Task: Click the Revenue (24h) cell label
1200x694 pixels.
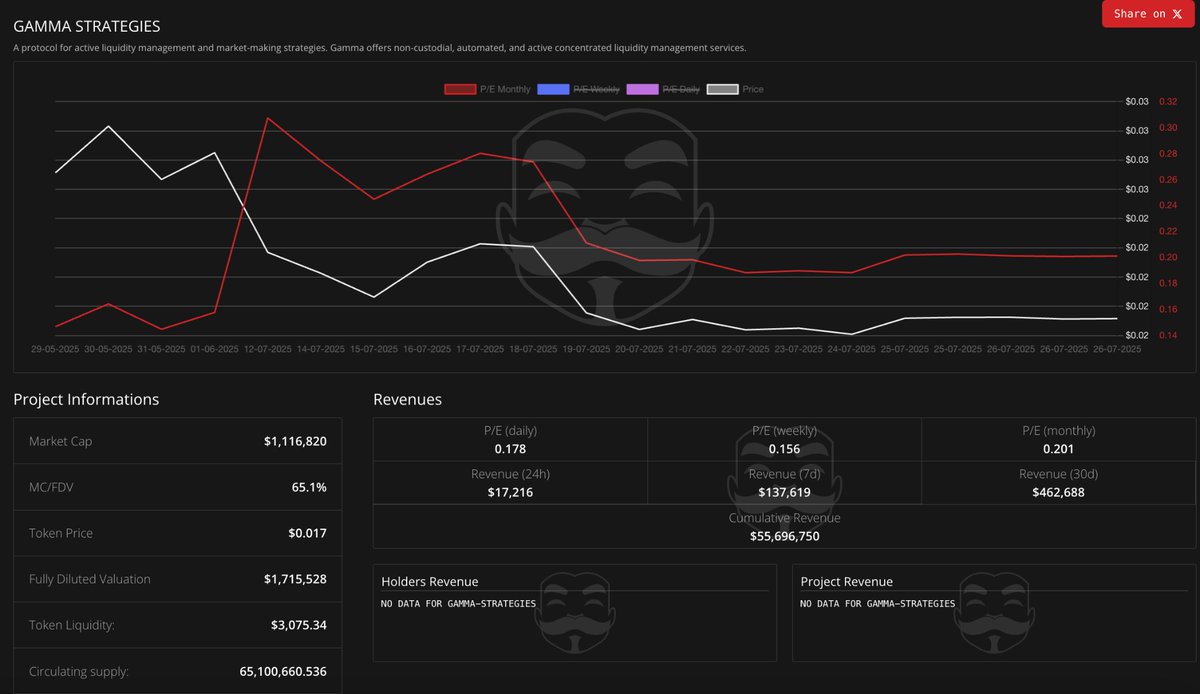Action: [510, 474]
